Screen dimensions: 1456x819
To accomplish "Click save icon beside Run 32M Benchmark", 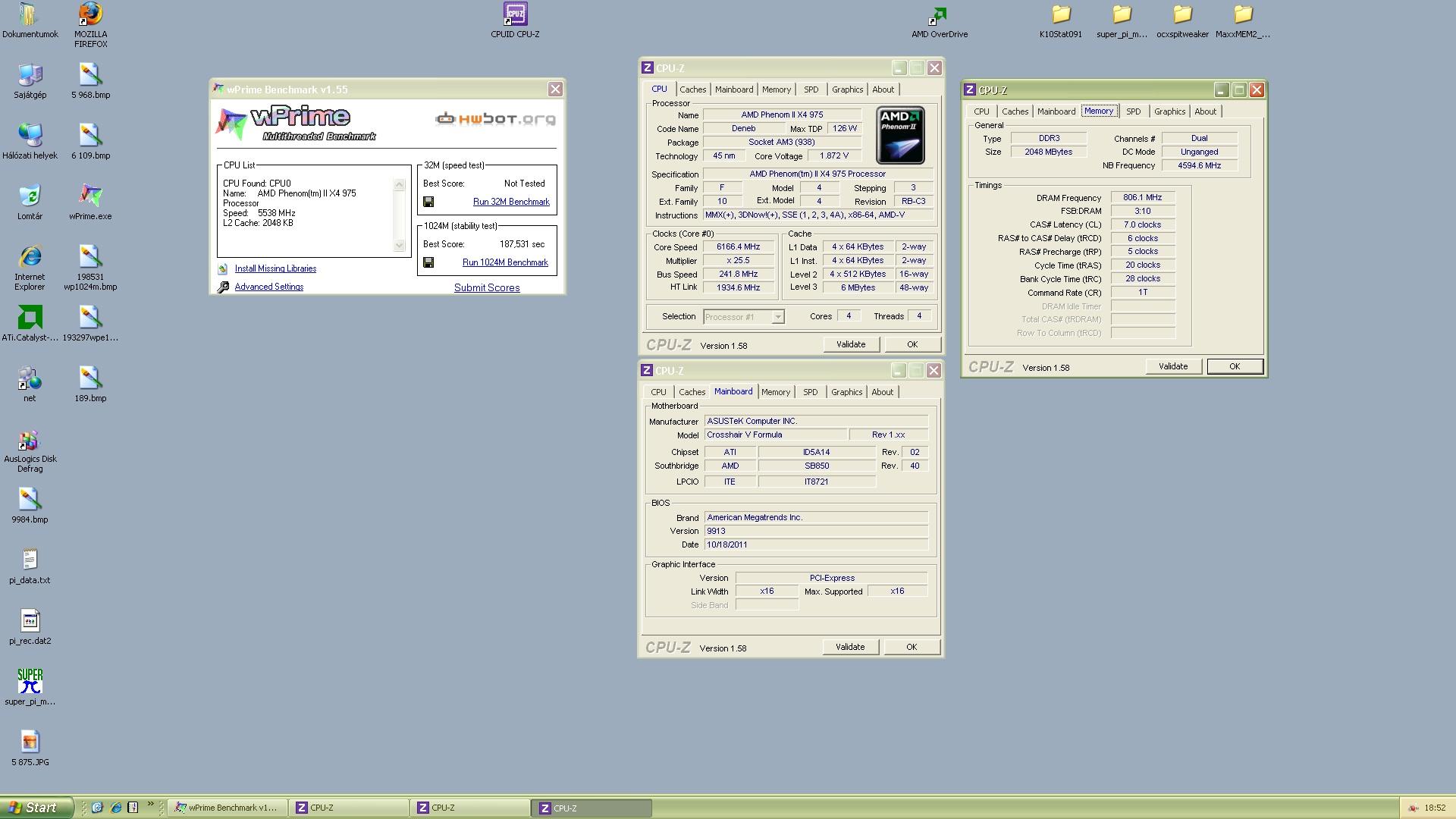I will (428, 202).
